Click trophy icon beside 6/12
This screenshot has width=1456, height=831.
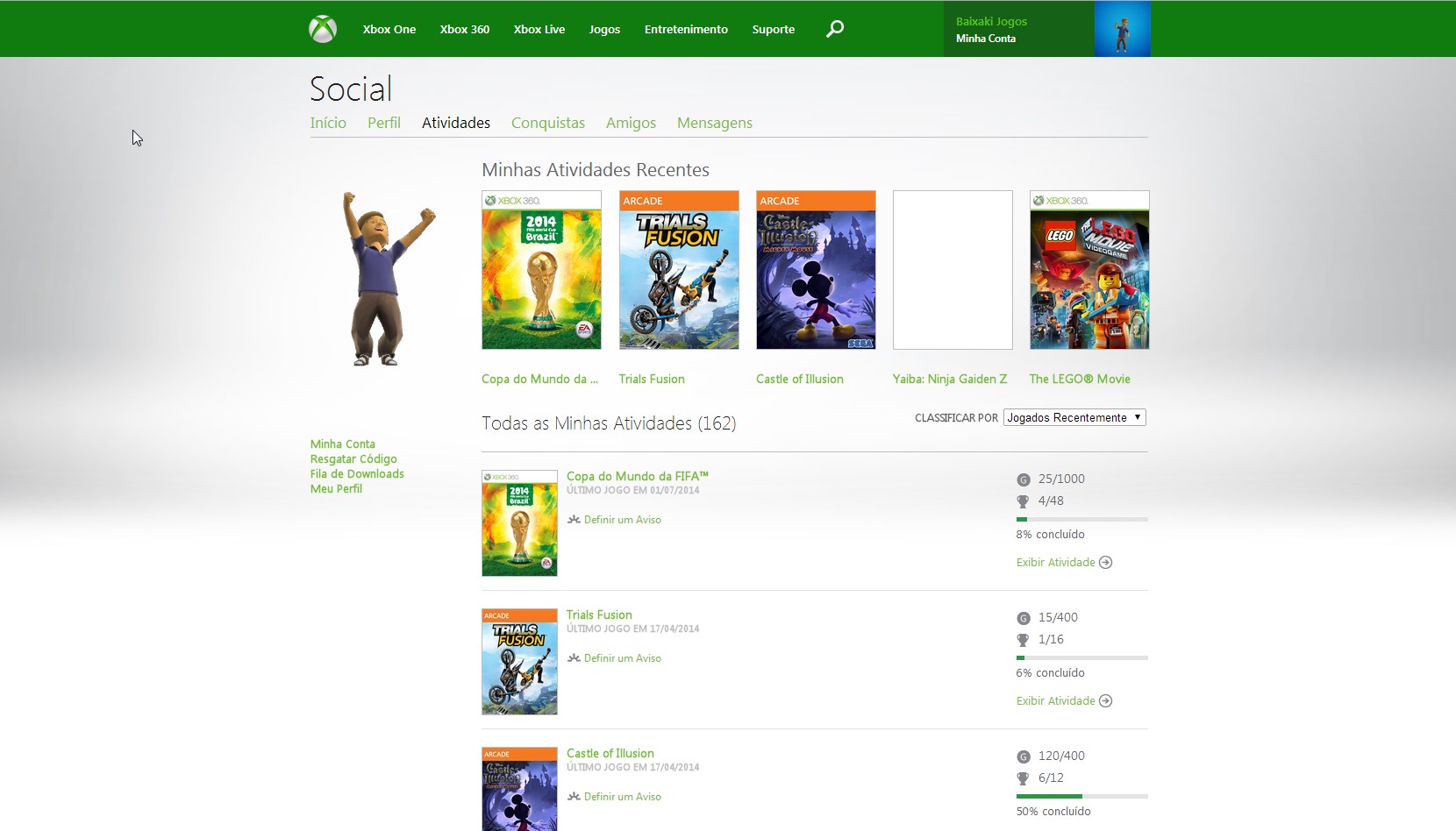(x=1023, y=778)
